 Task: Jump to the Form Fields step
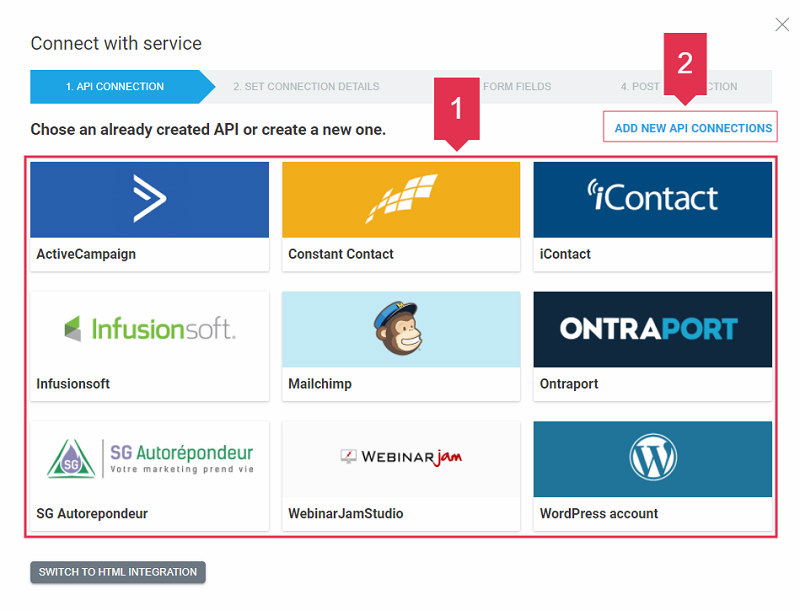coord(517,87)
